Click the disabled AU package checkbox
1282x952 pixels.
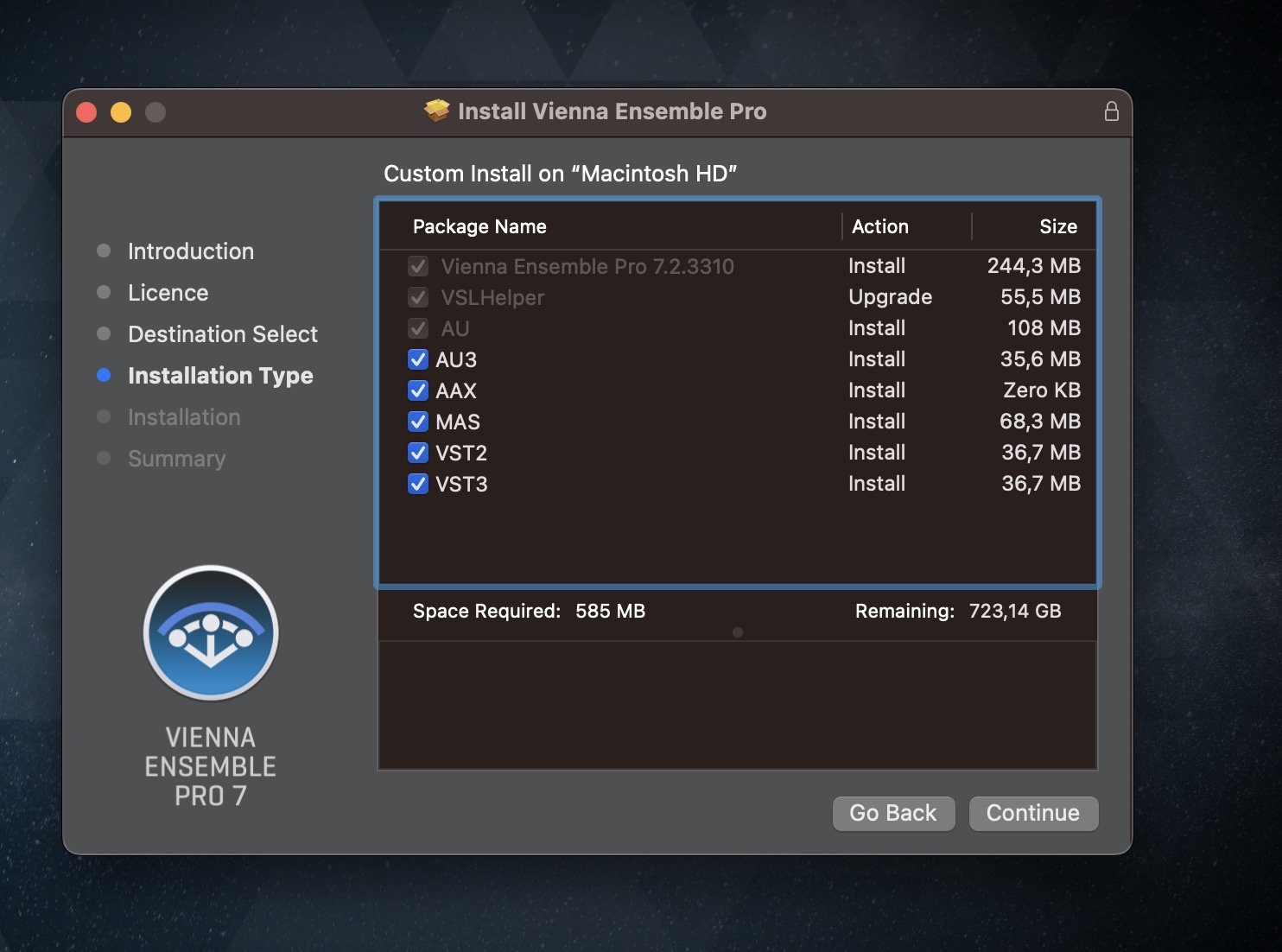click(x=418, y=328)
